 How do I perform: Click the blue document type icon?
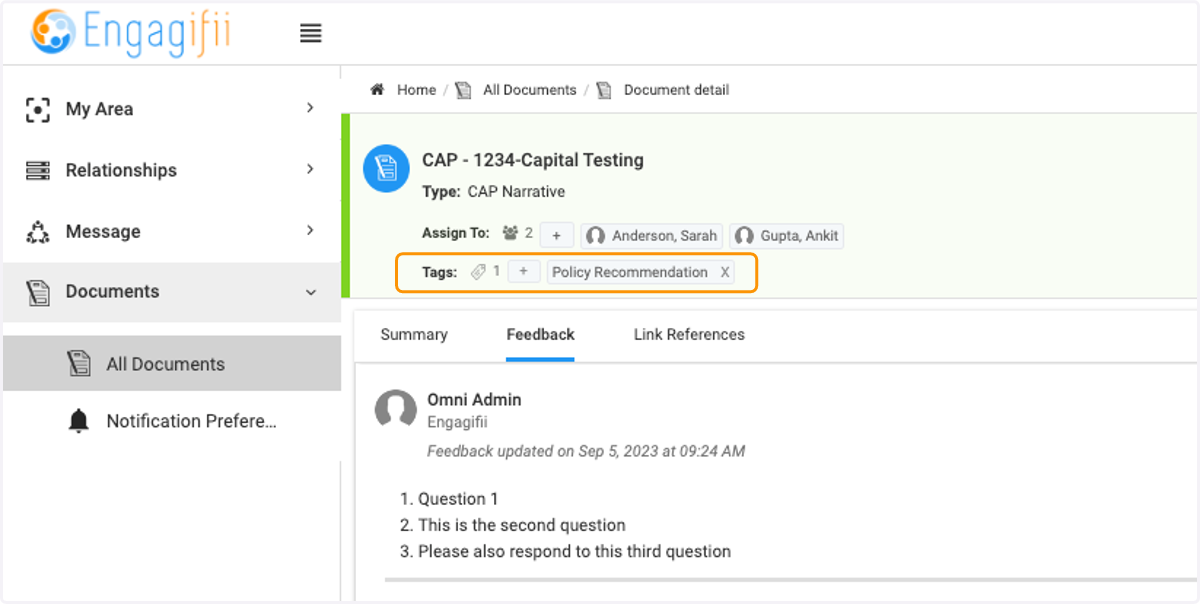(386, 169)
